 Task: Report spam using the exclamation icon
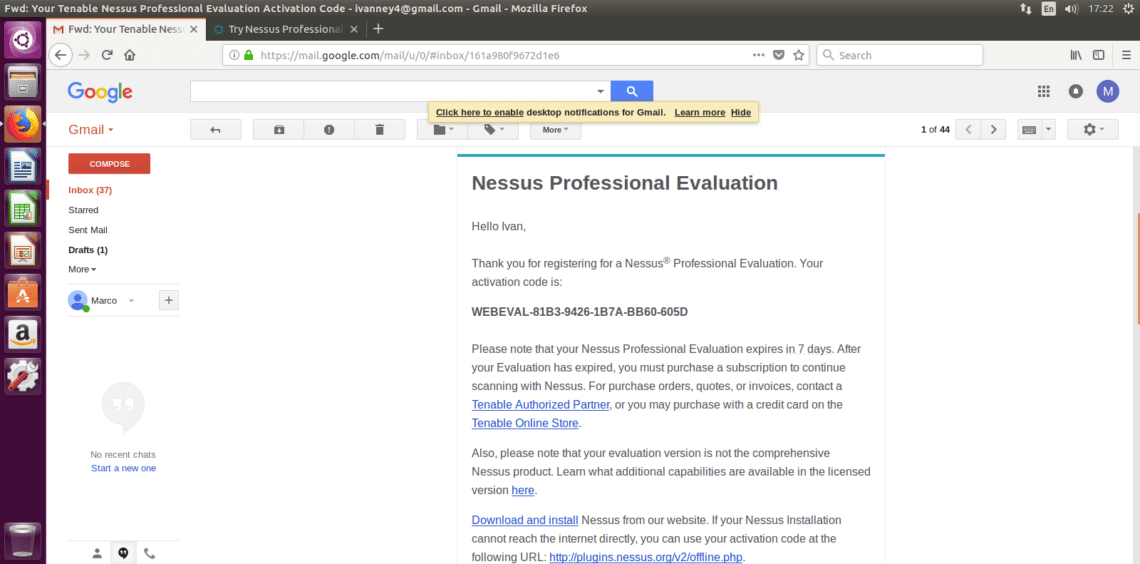(x=329, y=129)
